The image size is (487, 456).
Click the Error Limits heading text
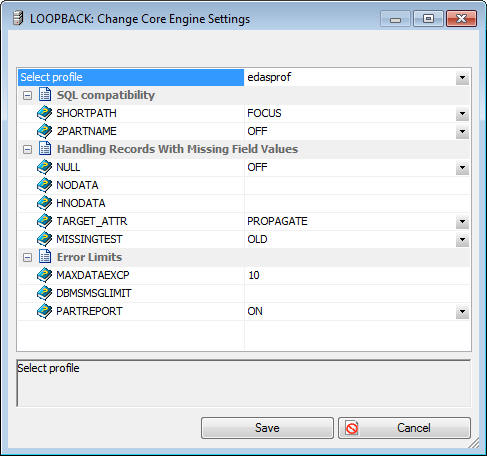click(x=89, y=257)
